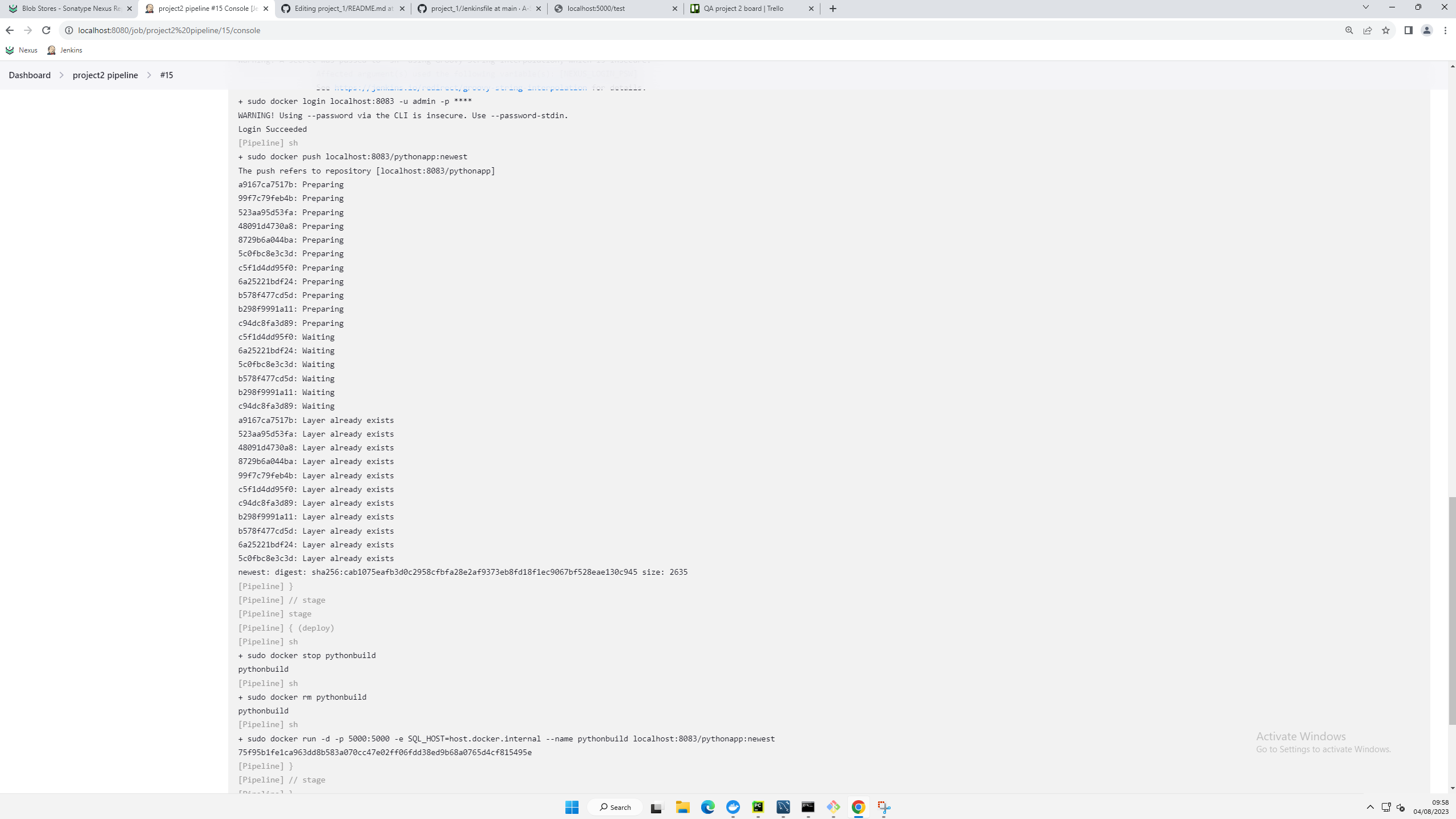Open MySQL Workbench from the taskbar

pyautogui.click(x=783, y=806)
